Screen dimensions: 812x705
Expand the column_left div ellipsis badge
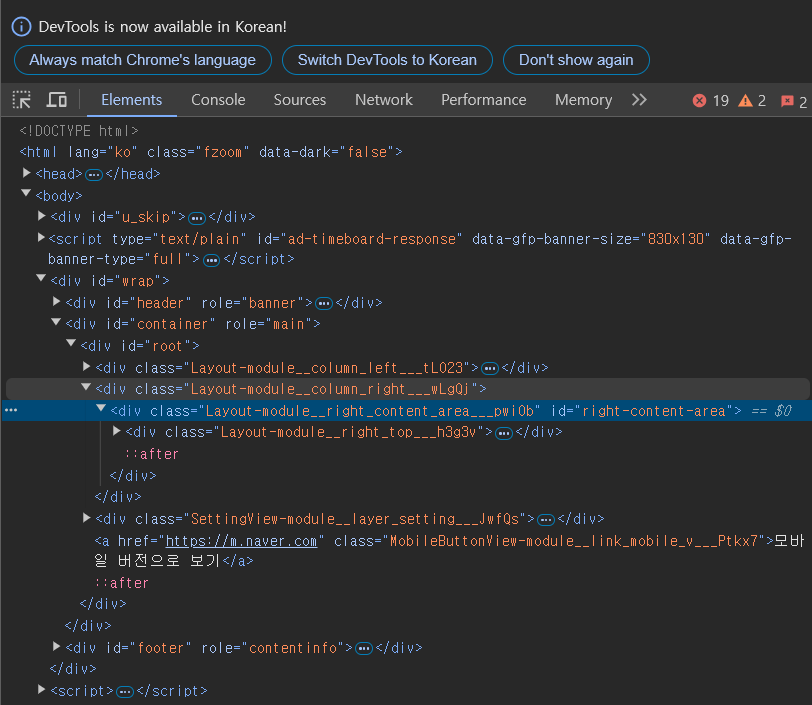point(489,369)
